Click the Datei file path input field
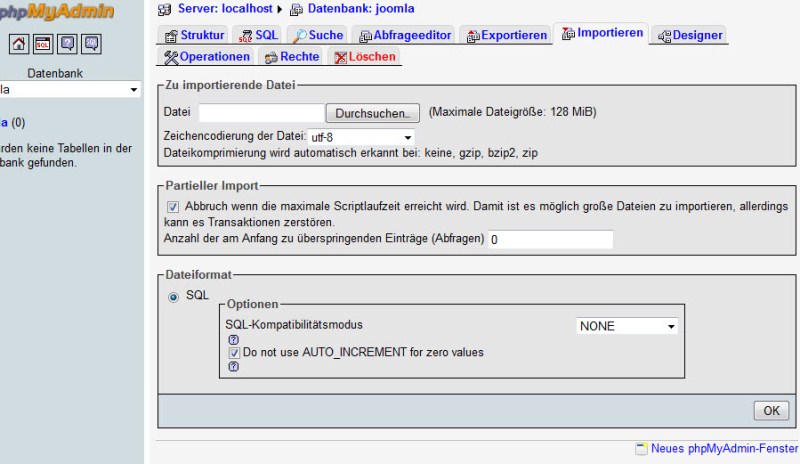The image size is (800, 464). (262, 113)
